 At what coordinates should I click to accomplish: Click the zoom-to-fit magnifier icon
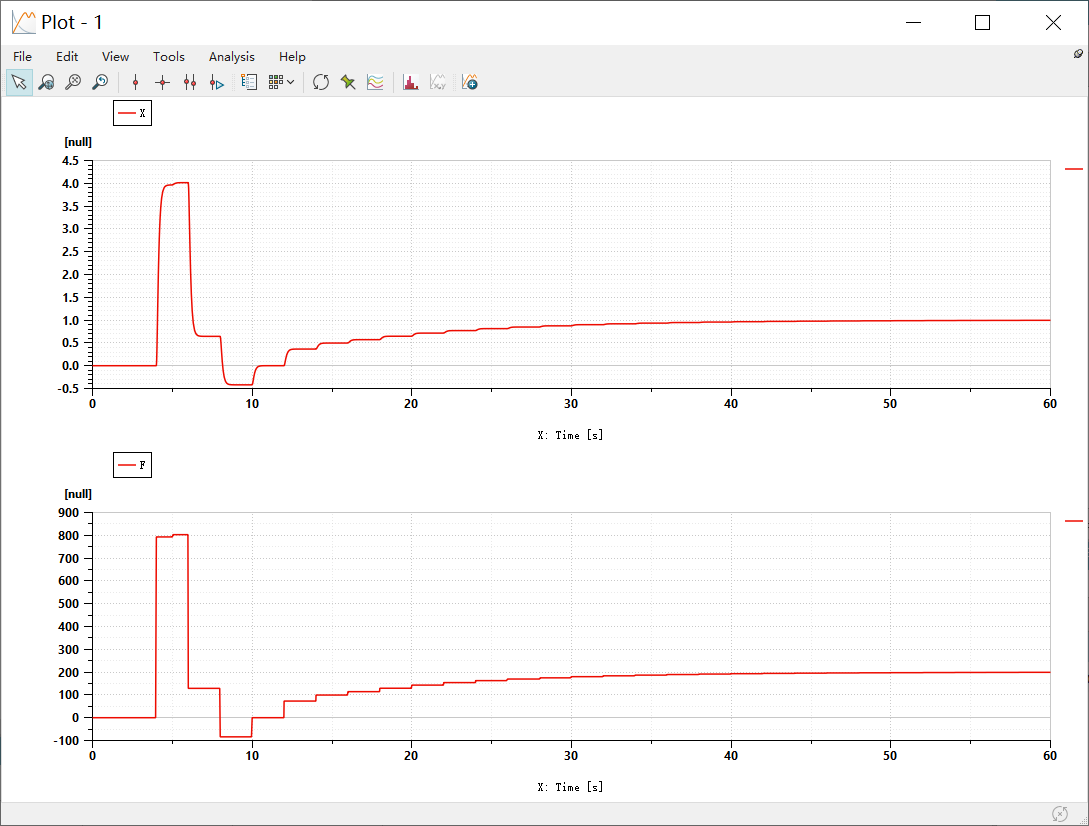click(73, 83)
